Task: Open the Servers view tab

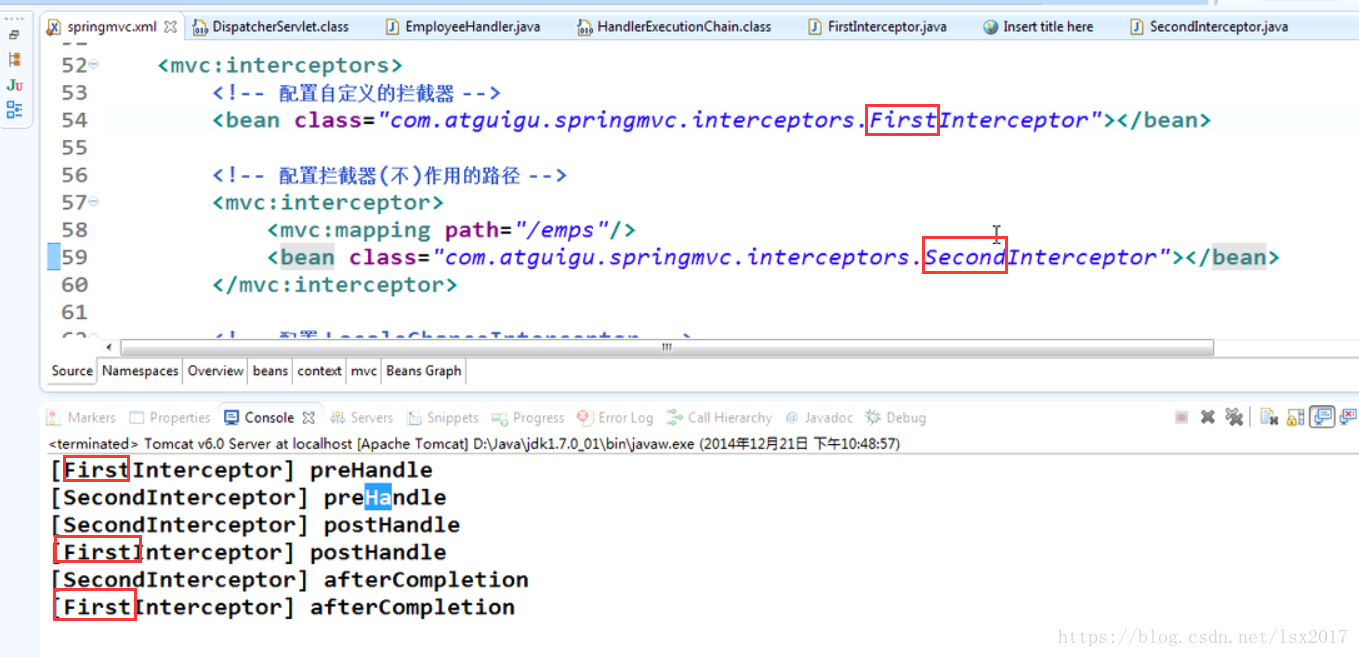Action: (361, 418)
